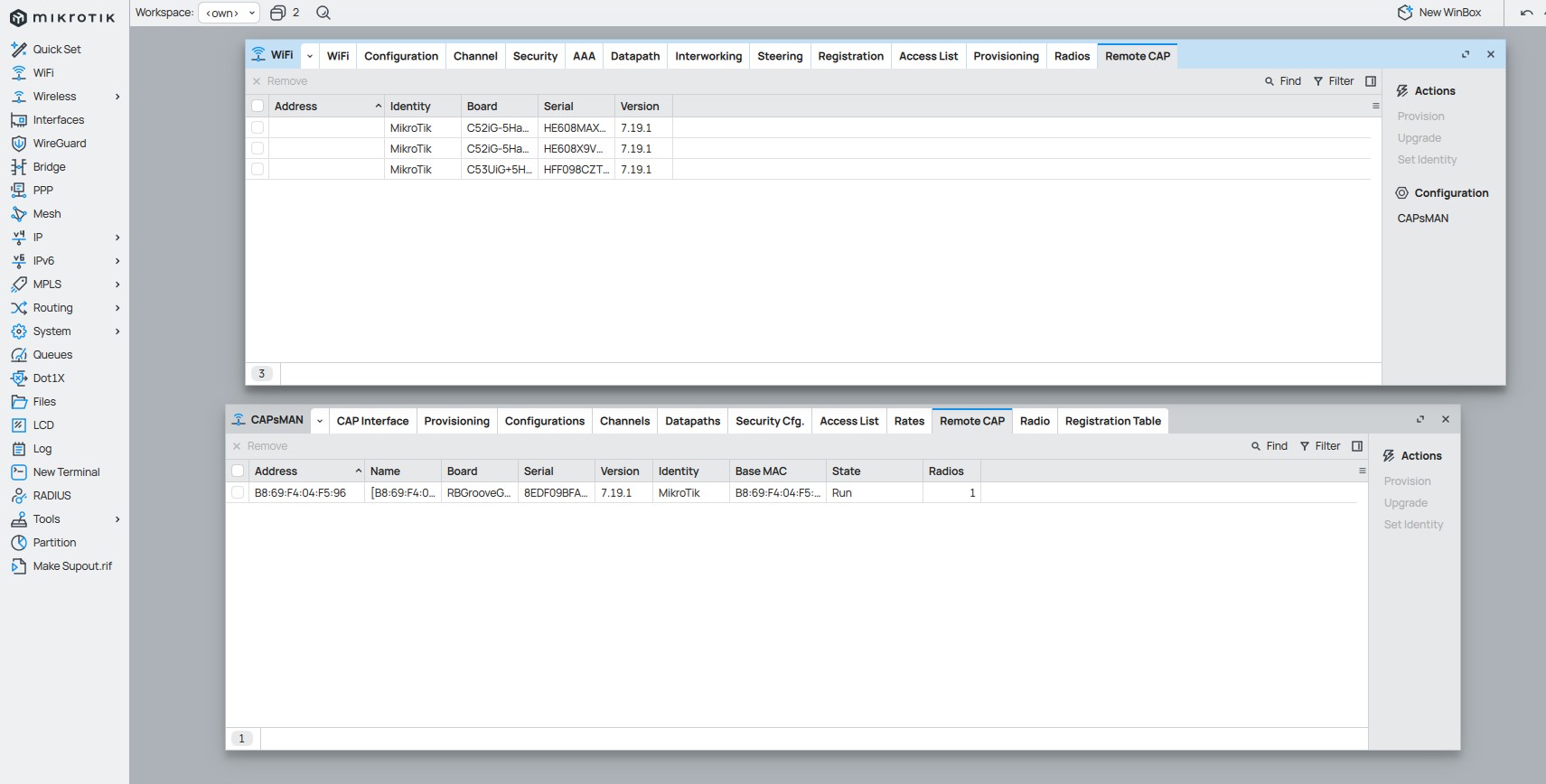Open the CAPsMAN window title dropdown arrow
The height and width of the screenshot is (784, 1546).
click(320, 421)
